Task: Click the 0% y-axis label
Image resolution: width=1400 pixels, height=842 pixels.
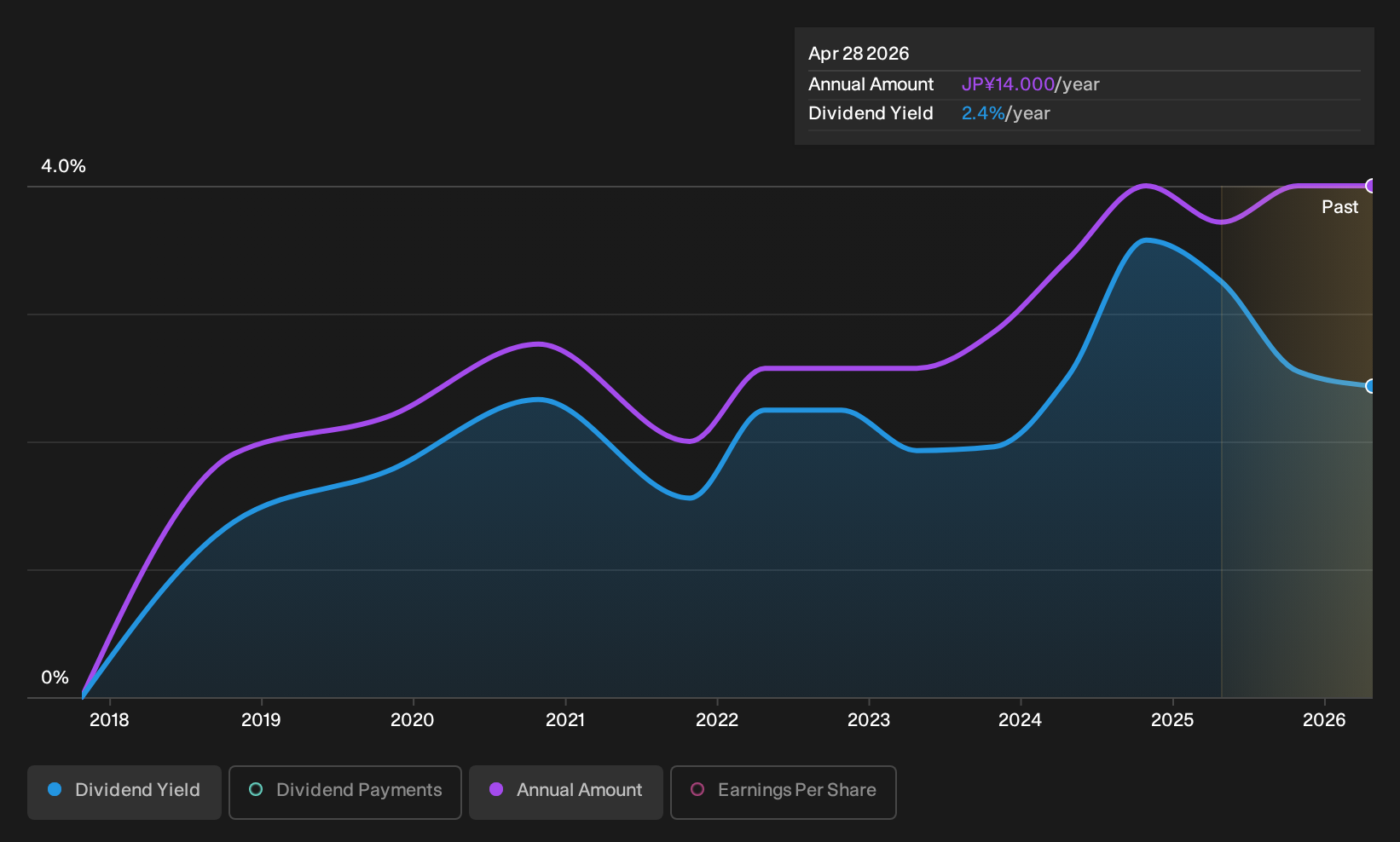Action: [55, 678]
